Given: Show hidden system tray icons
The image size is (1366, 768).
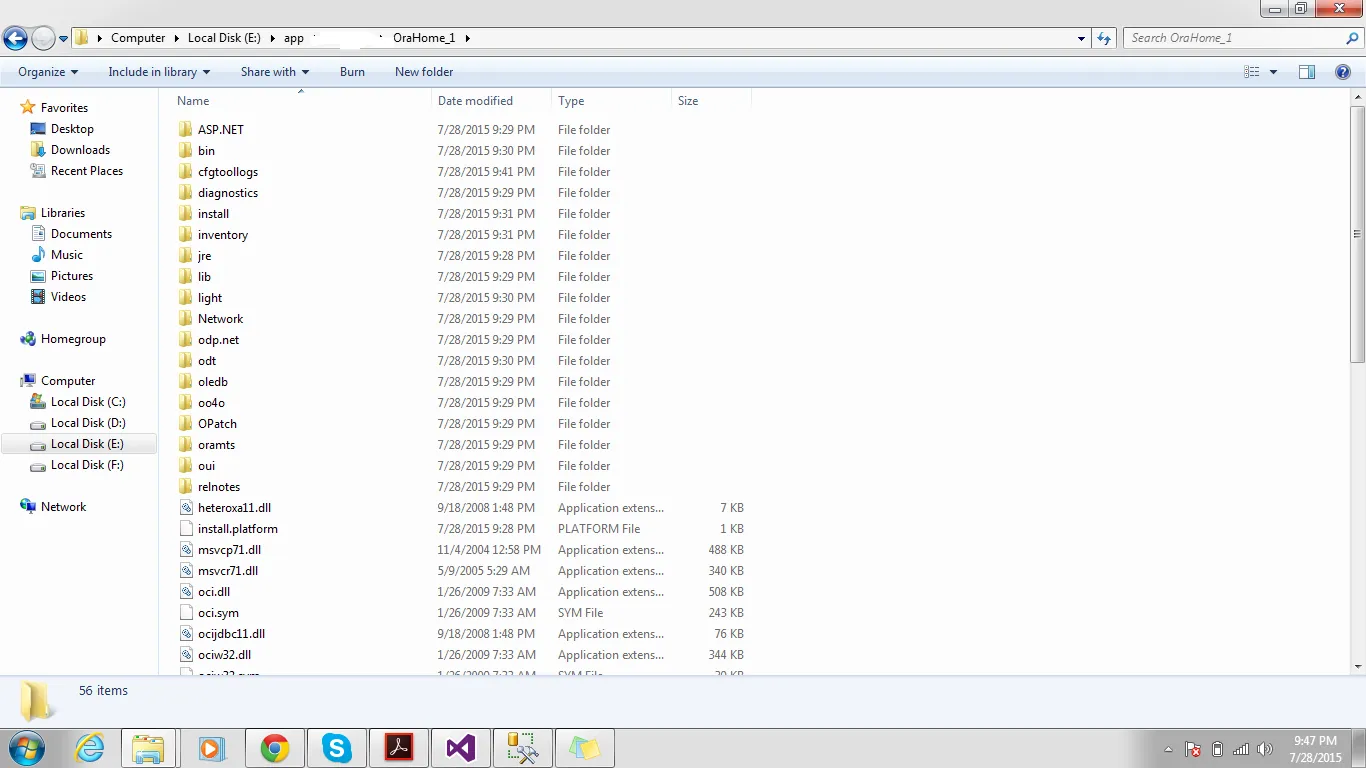Looking at the screenshot, I should click(1169, 749).
